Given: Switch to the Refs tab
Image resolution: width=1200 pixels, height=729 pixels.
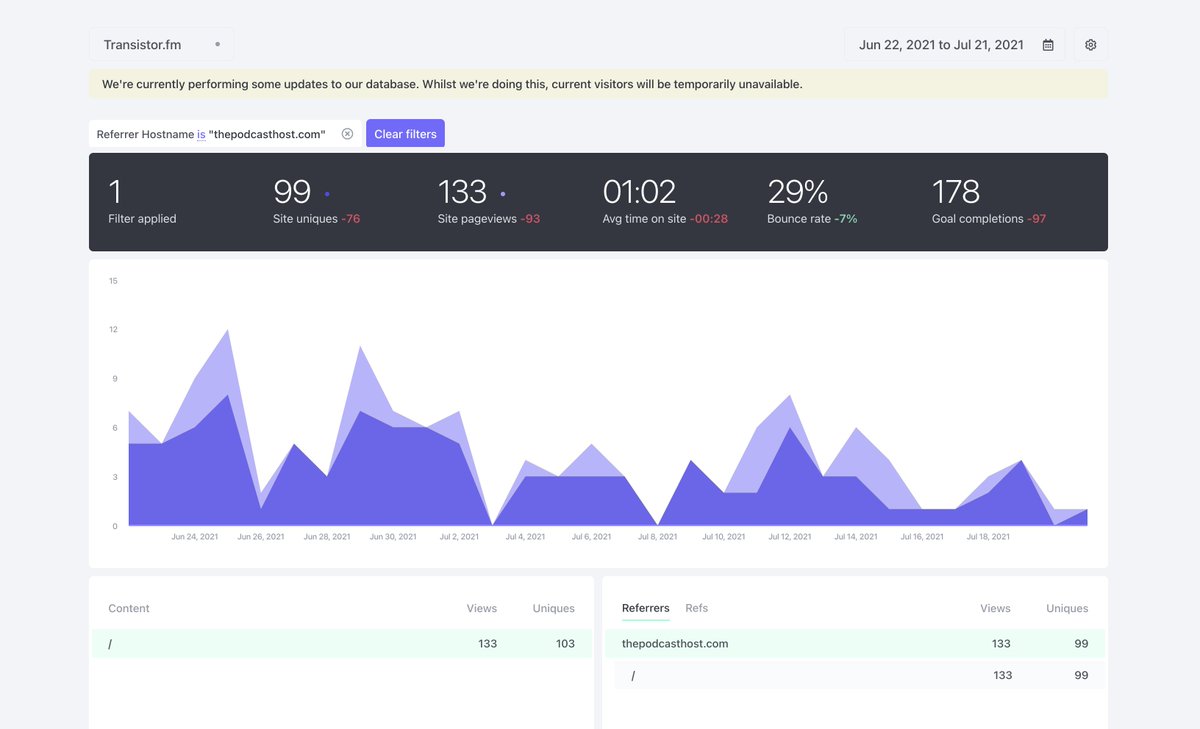Looking at the screenshot, I should (x=696, y=608).
